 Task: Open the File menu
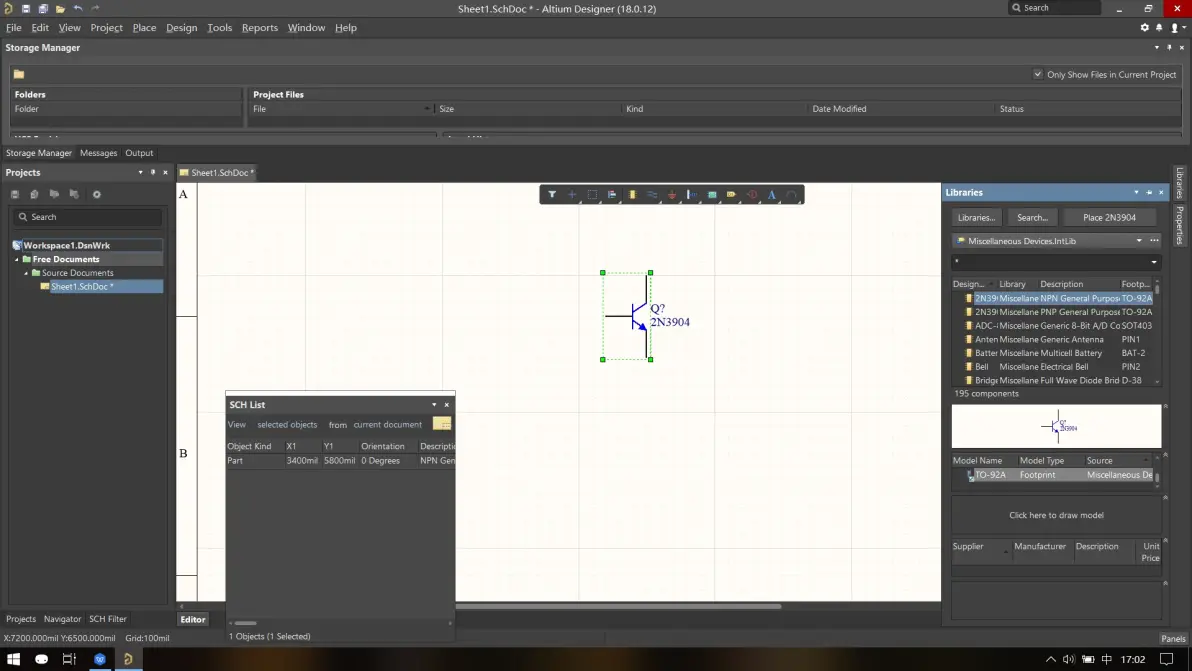click(x=14, y=27)
